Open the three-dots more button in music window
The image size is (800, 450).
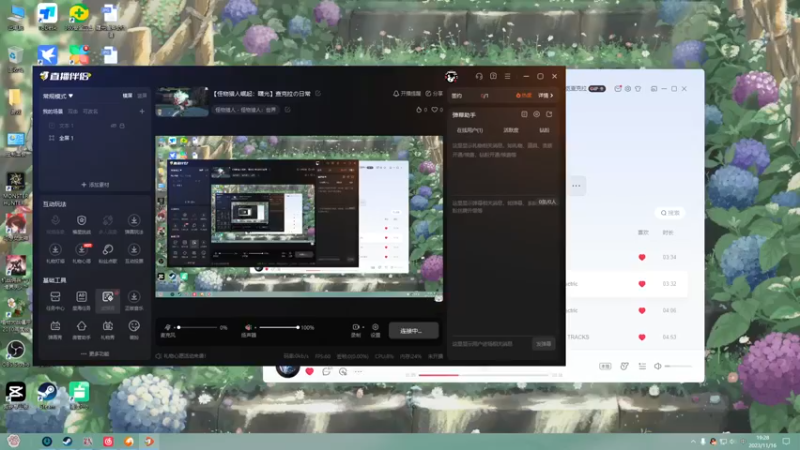(576, 186)
